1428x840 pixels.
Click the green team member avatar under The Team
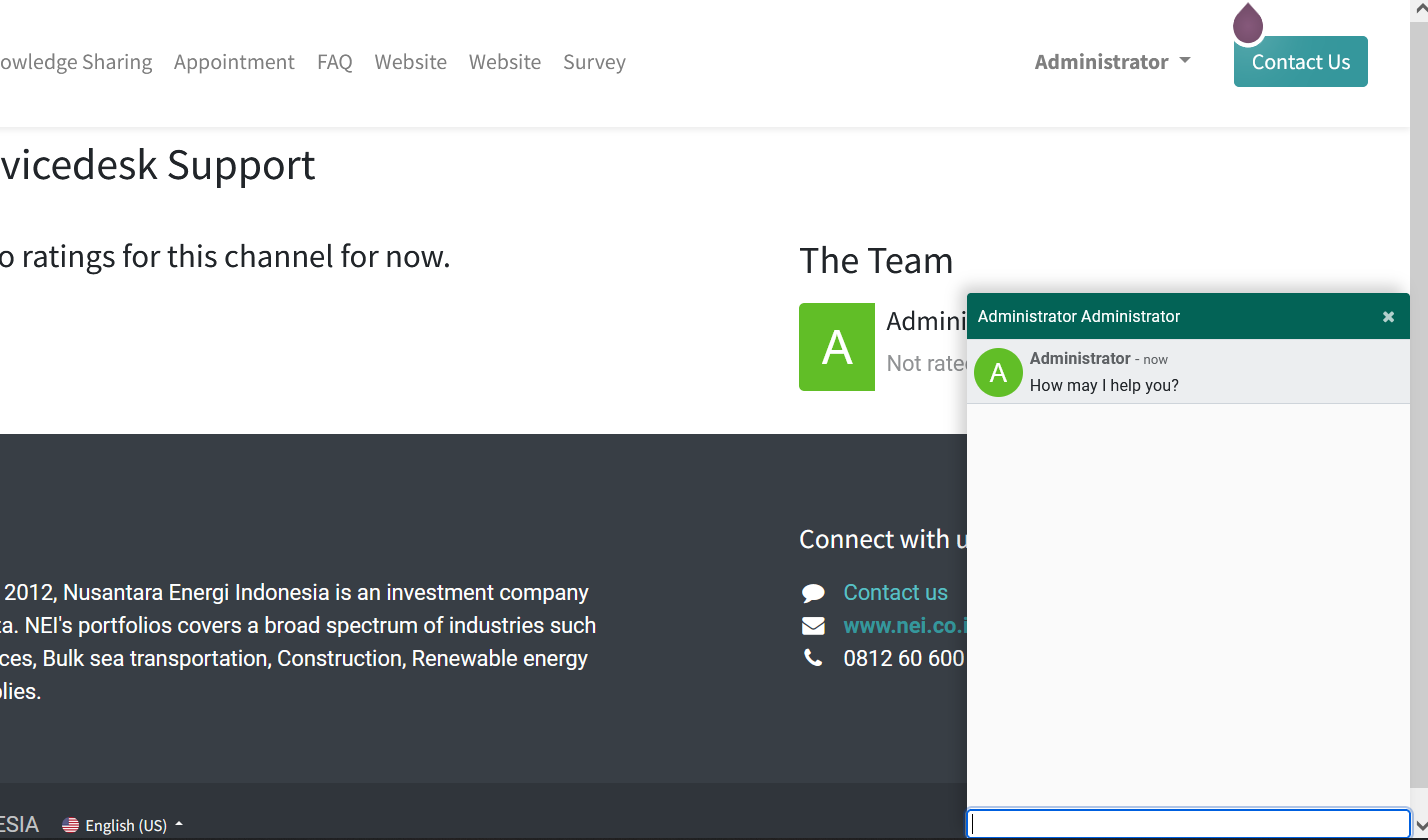836,347
